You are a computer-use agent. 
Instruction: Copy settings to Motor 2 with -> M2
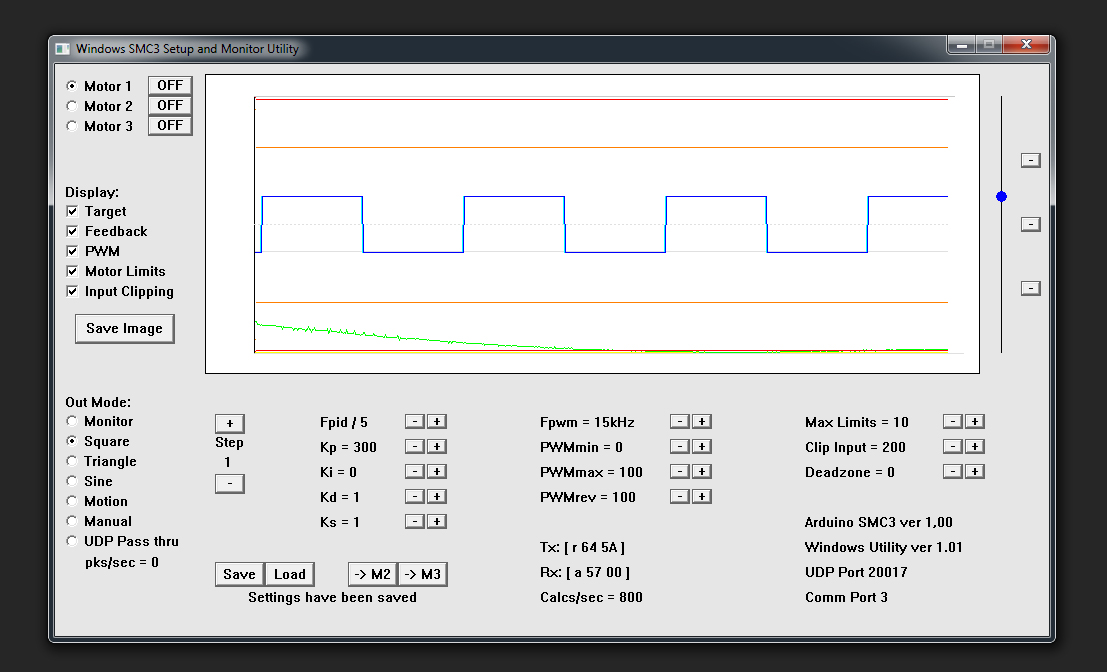coord(373,574)
